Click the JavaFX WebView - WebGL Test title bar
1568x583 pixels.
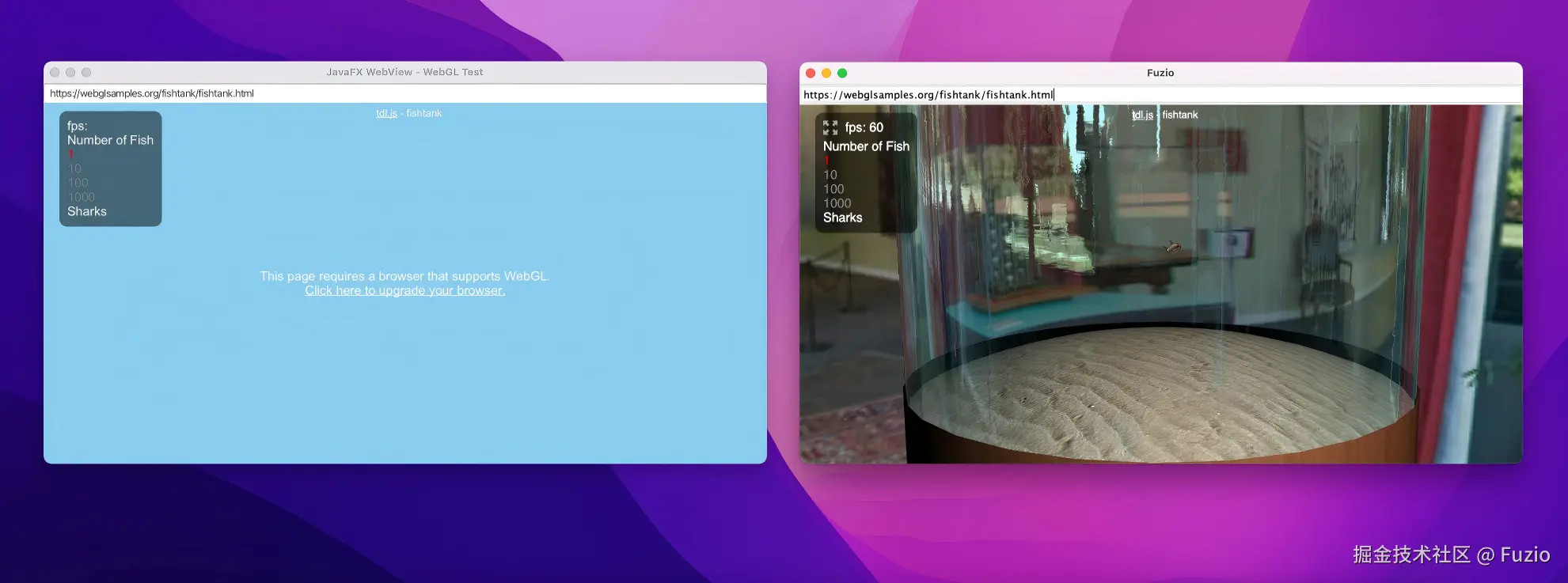click(x=404, y=72)
